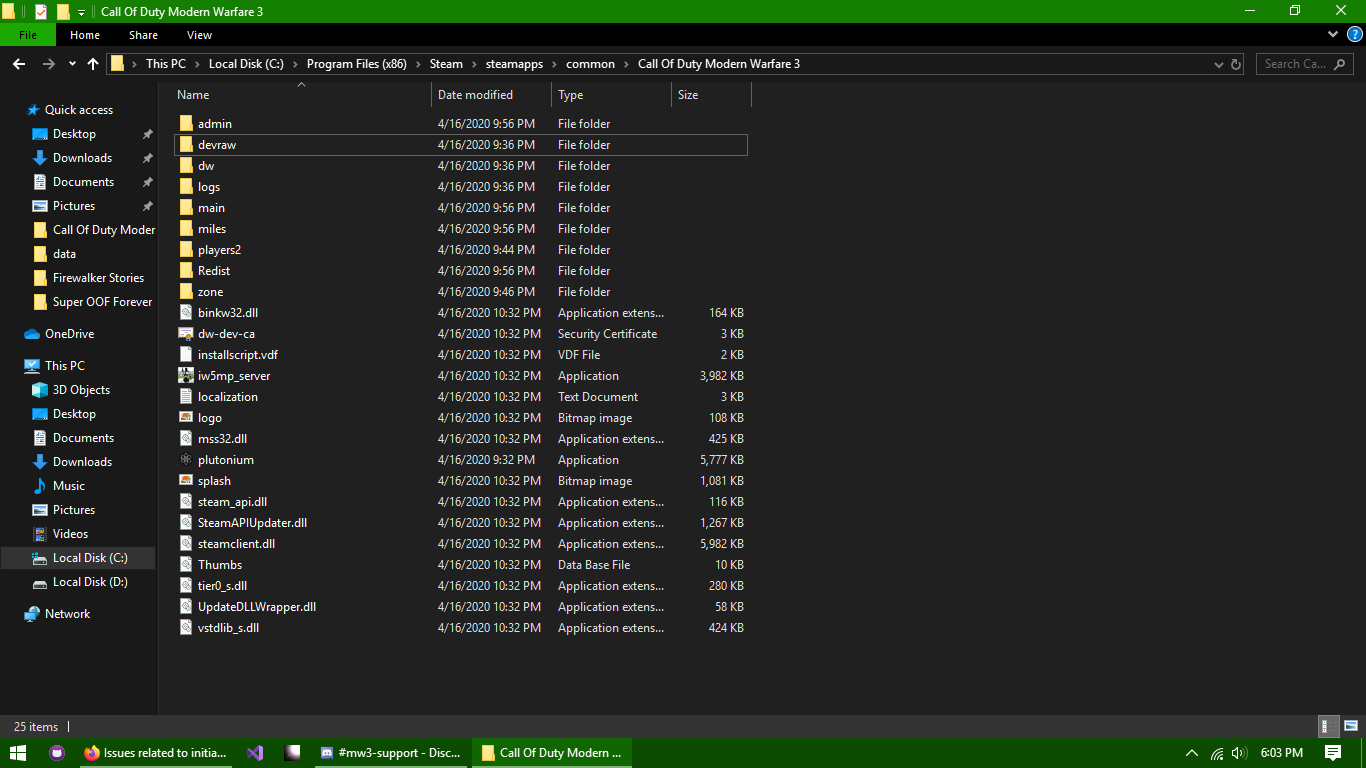Click the admin folder icon
Viewport: 1366px width, 768px height.
[186, 124]
